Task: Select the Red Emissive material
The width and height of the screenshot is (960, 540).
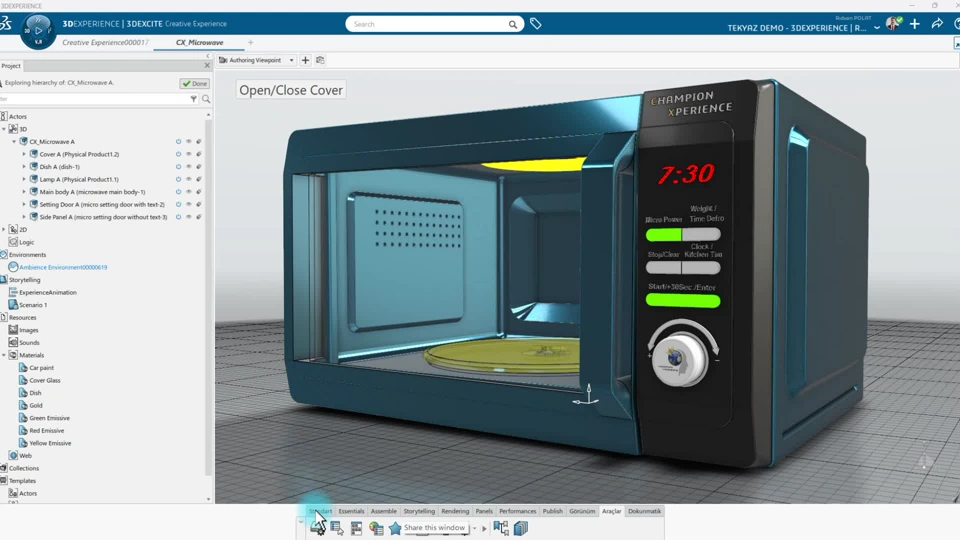Action: coord(47,430)
